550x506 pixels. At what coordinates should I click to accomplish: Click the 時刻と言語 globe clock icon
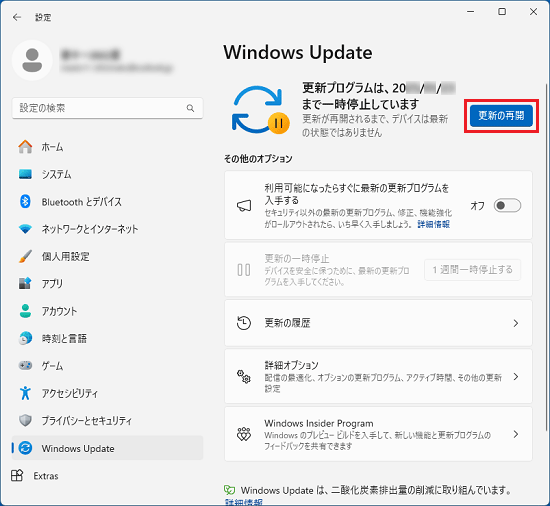coord(25,338)
